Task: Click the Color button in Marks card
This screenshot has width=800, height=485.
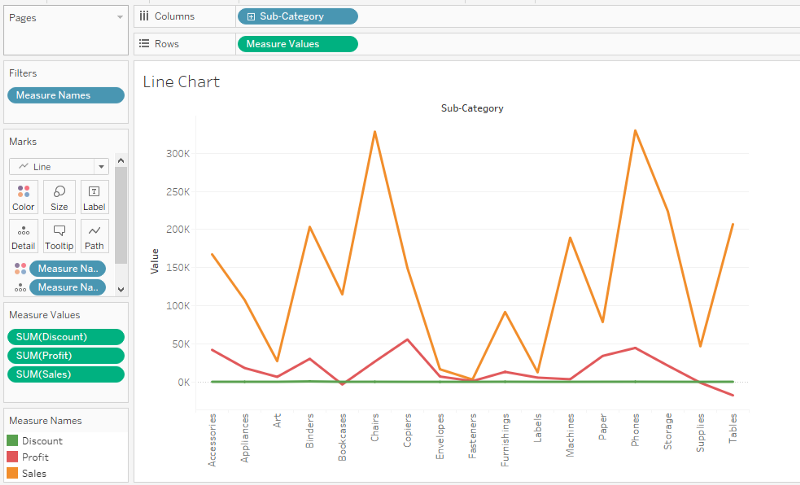Action: pyautogui.click(x=24, y=197)
